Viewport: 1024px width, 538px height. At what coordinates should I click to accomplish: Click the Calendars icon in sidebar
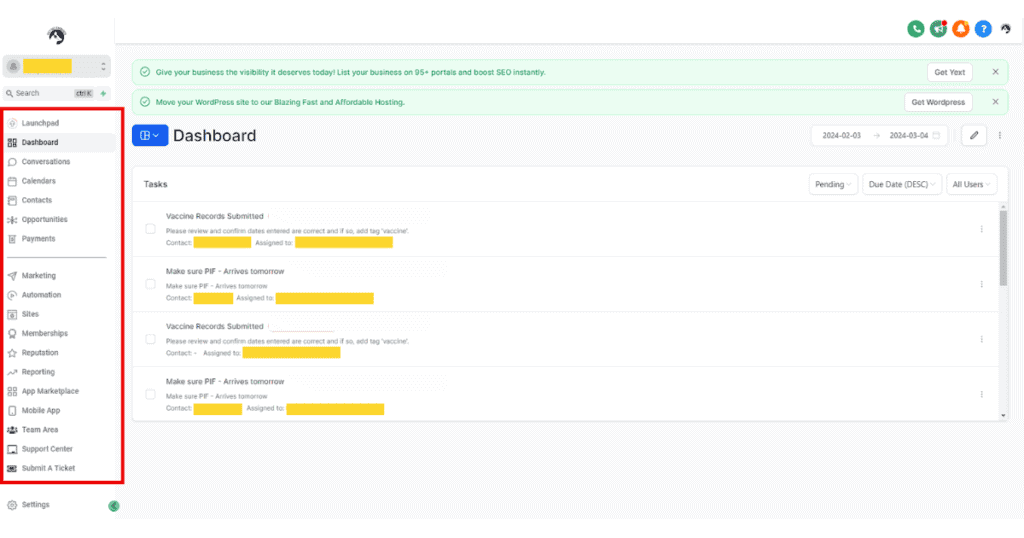(x=12, y=181)
